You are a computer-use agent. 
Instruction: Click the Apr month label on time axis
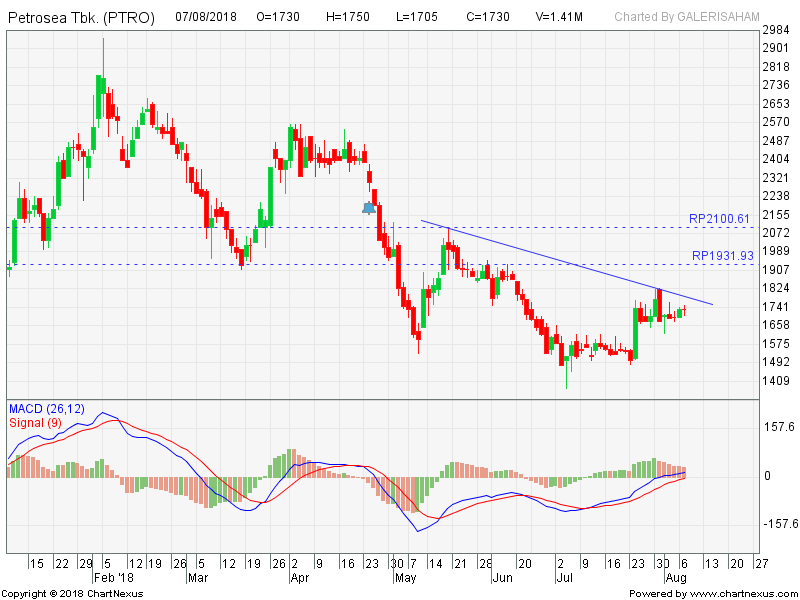pos(299,578)
